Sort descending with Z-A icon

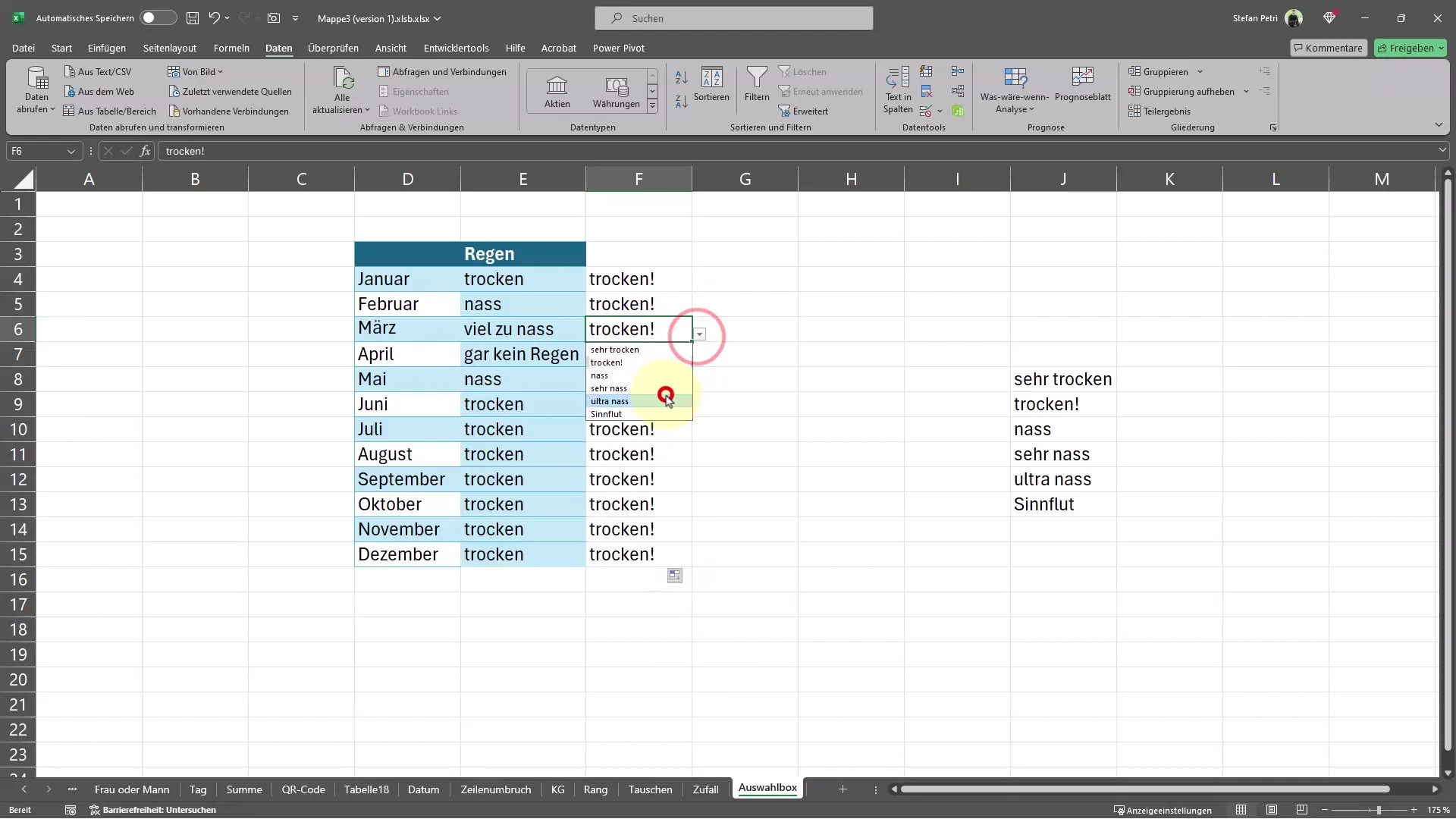pos(681,101)
